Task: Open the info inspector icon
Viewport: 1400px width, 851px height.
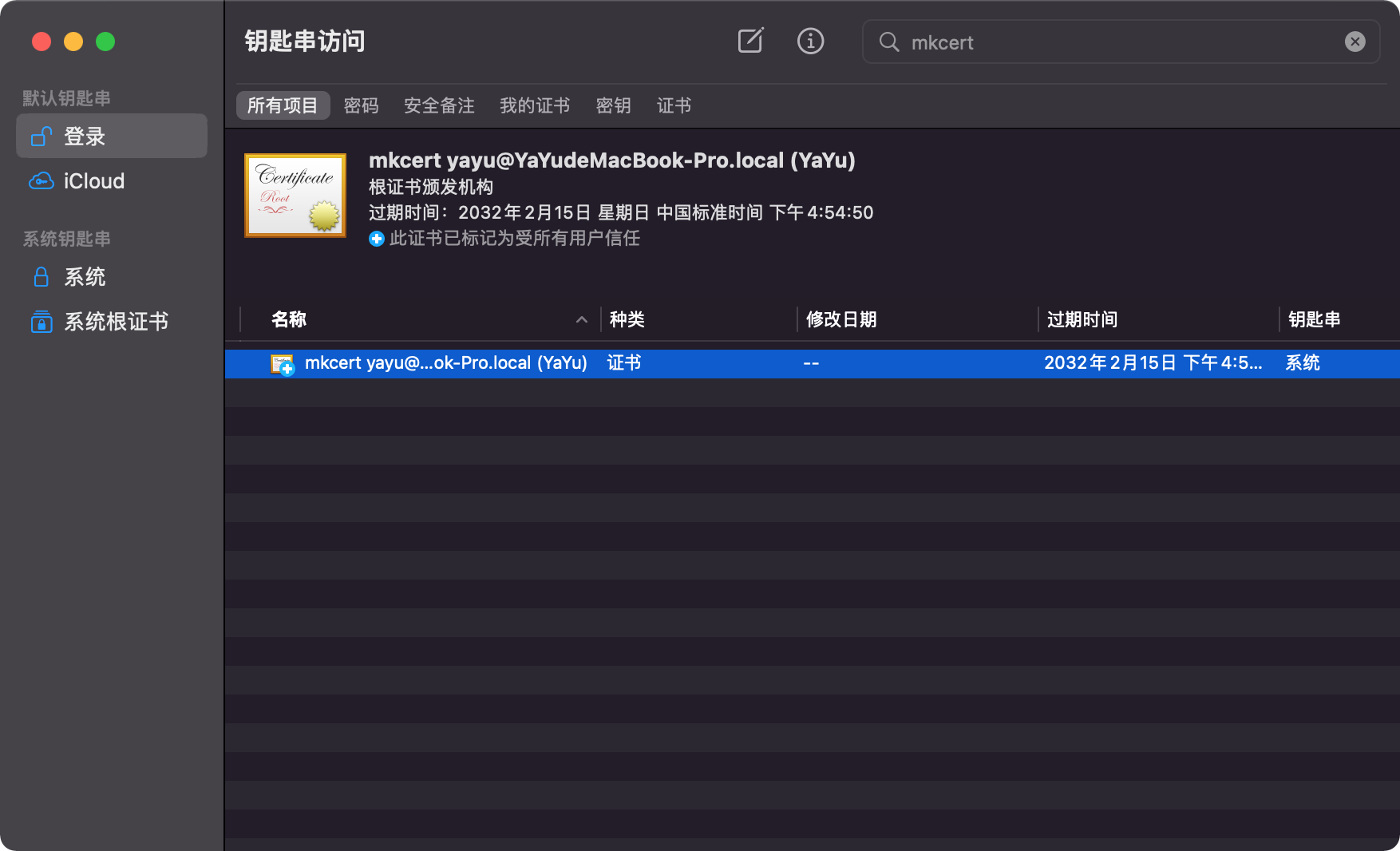Action: 810,41
